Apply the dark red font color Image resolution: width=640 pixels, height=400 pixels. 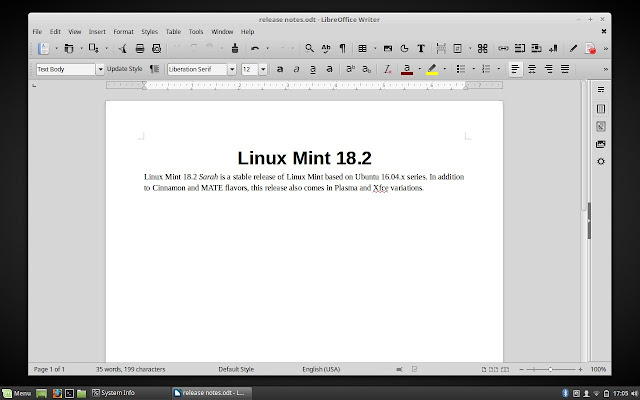(407, 69)
